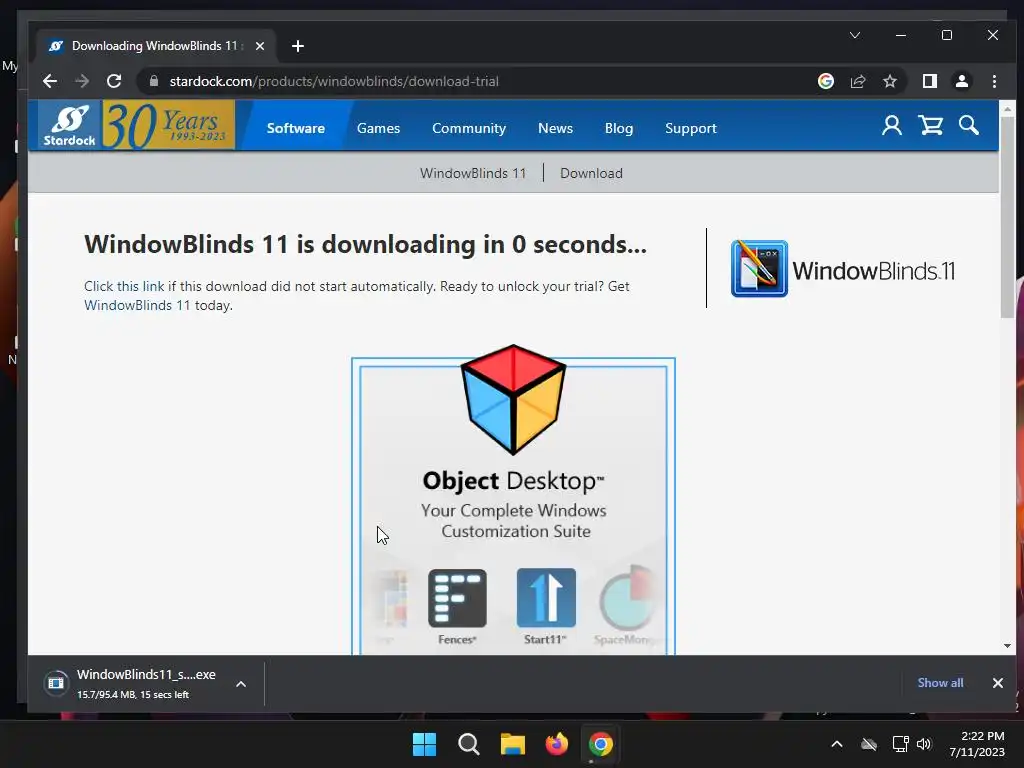
Task: Close the downloads bar
Action: point(997,682)
